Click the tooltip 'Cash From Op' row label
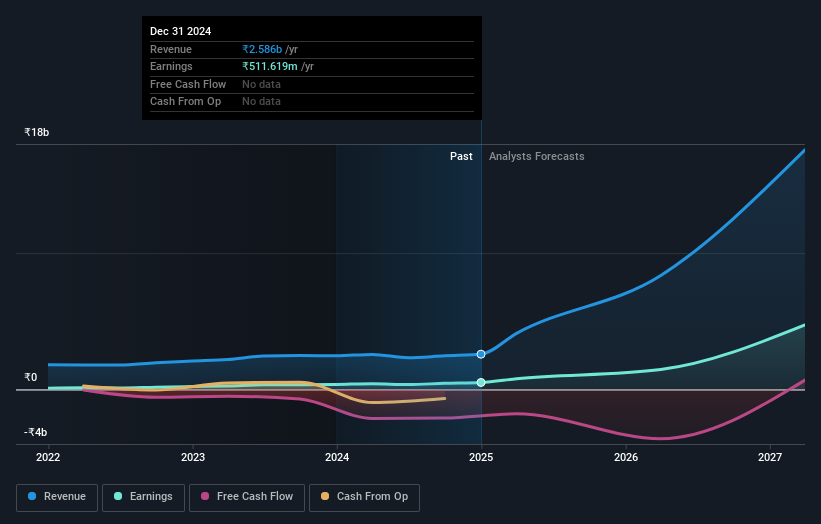This screenshot has height=524, width=821. (185, 102)
